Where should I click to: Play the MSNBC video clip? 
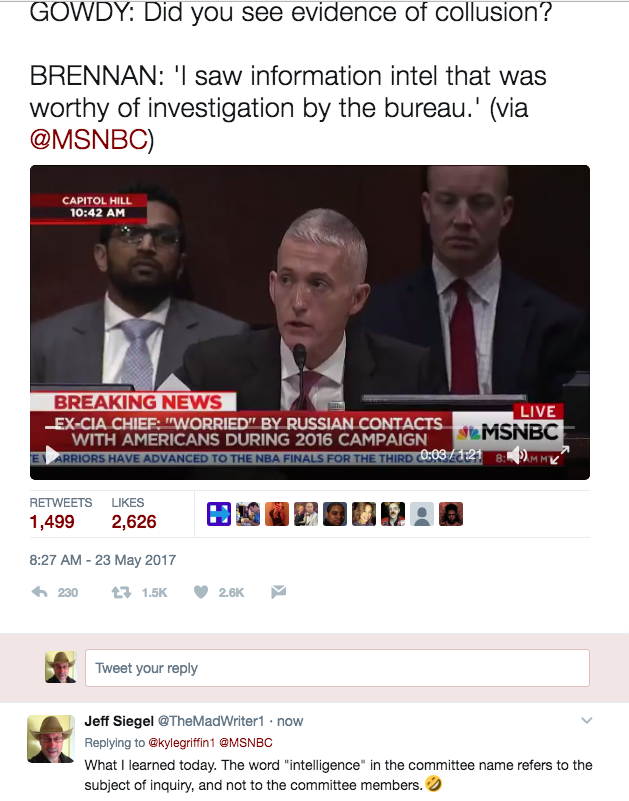52,455
